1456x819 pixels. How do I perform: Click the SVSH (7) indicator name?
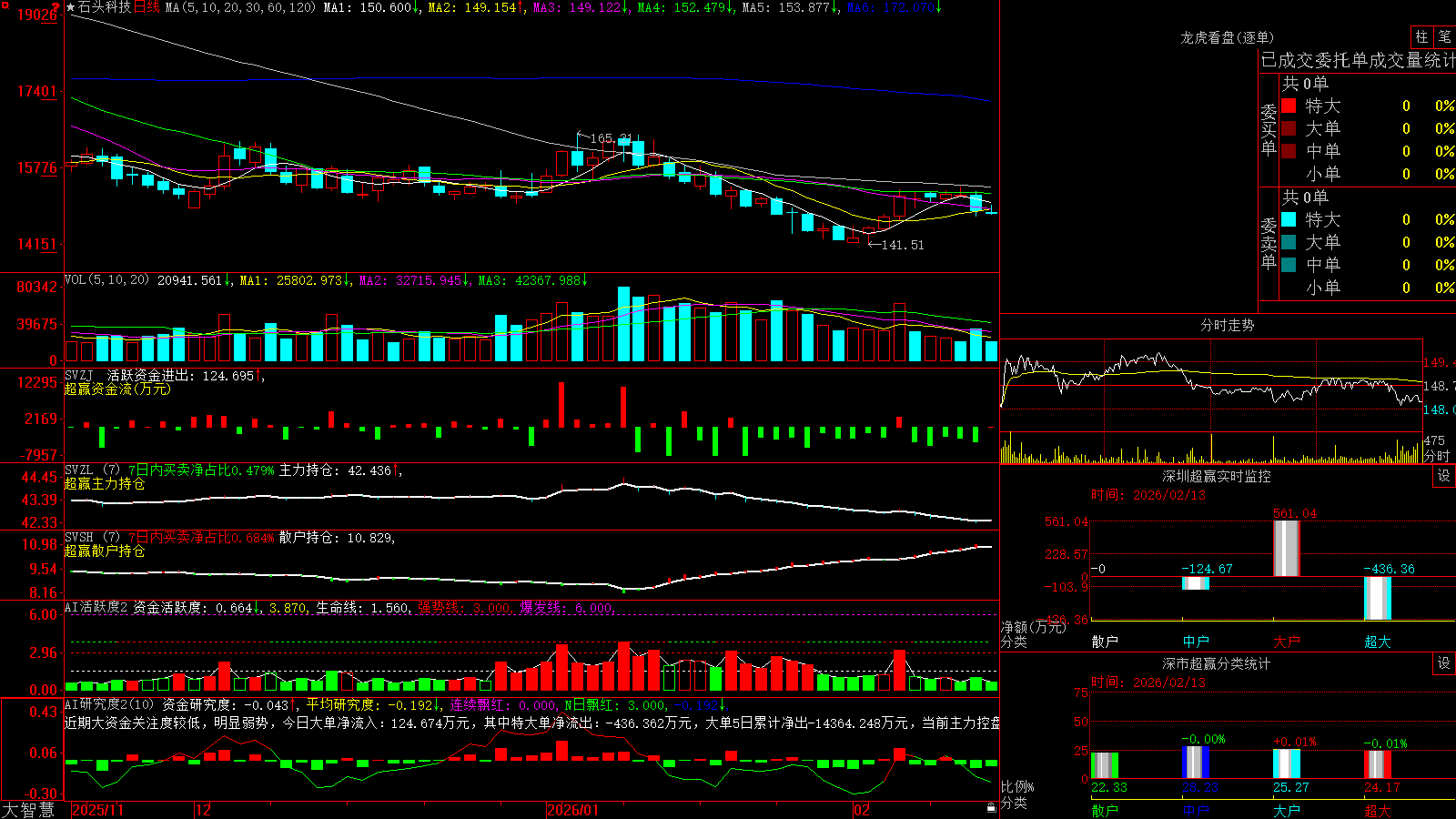pyautogui.click(x=92, y=538)
